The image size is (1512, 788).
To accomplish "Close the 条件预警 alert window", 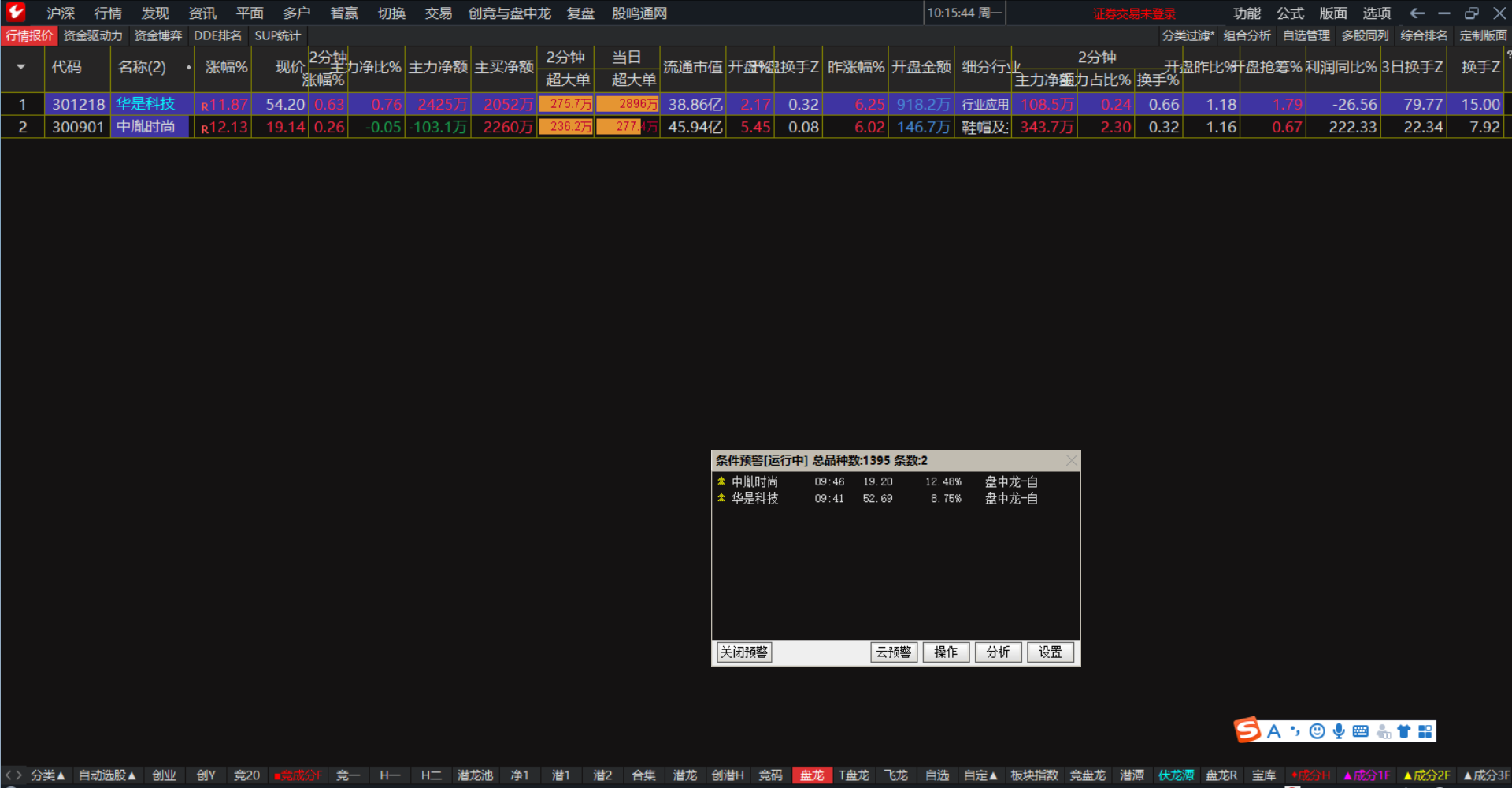I will [1071, 460].
